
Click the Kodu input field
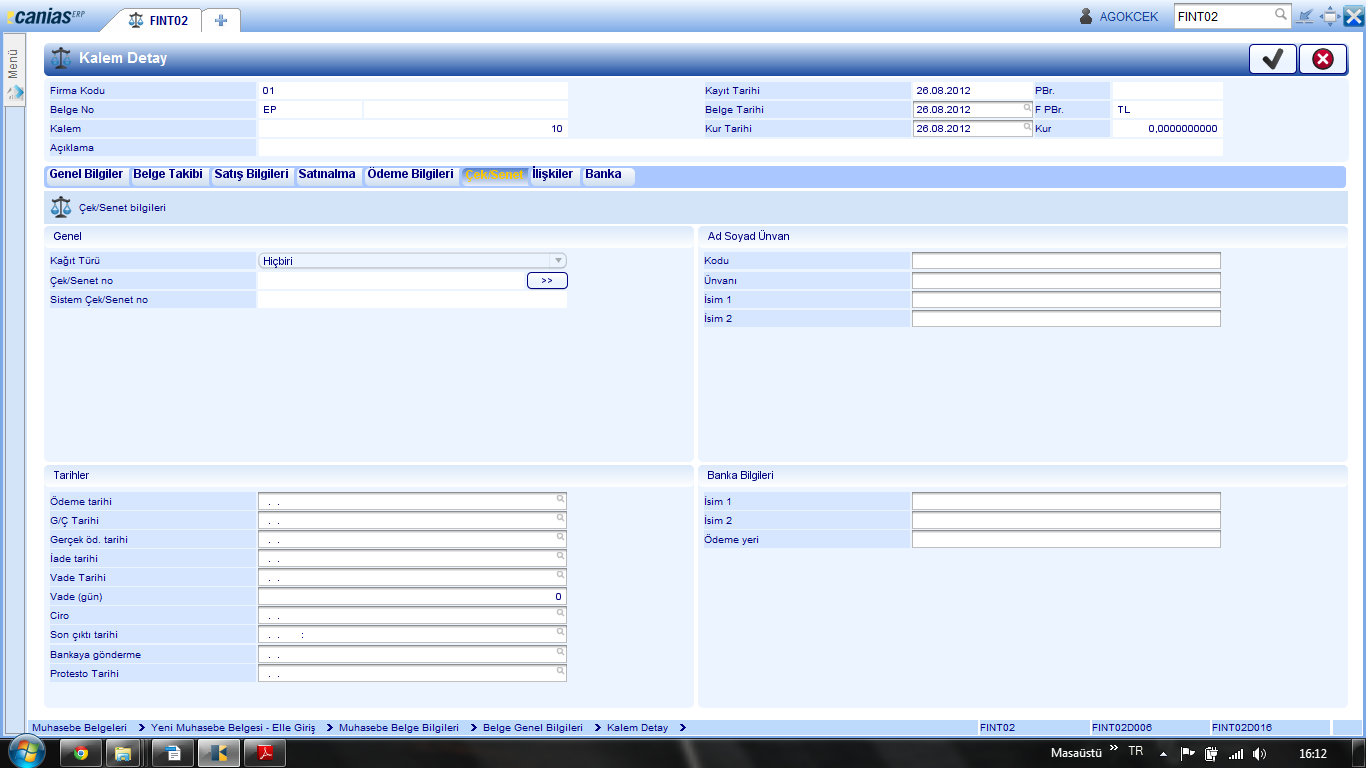click(x=1066, y=261)
